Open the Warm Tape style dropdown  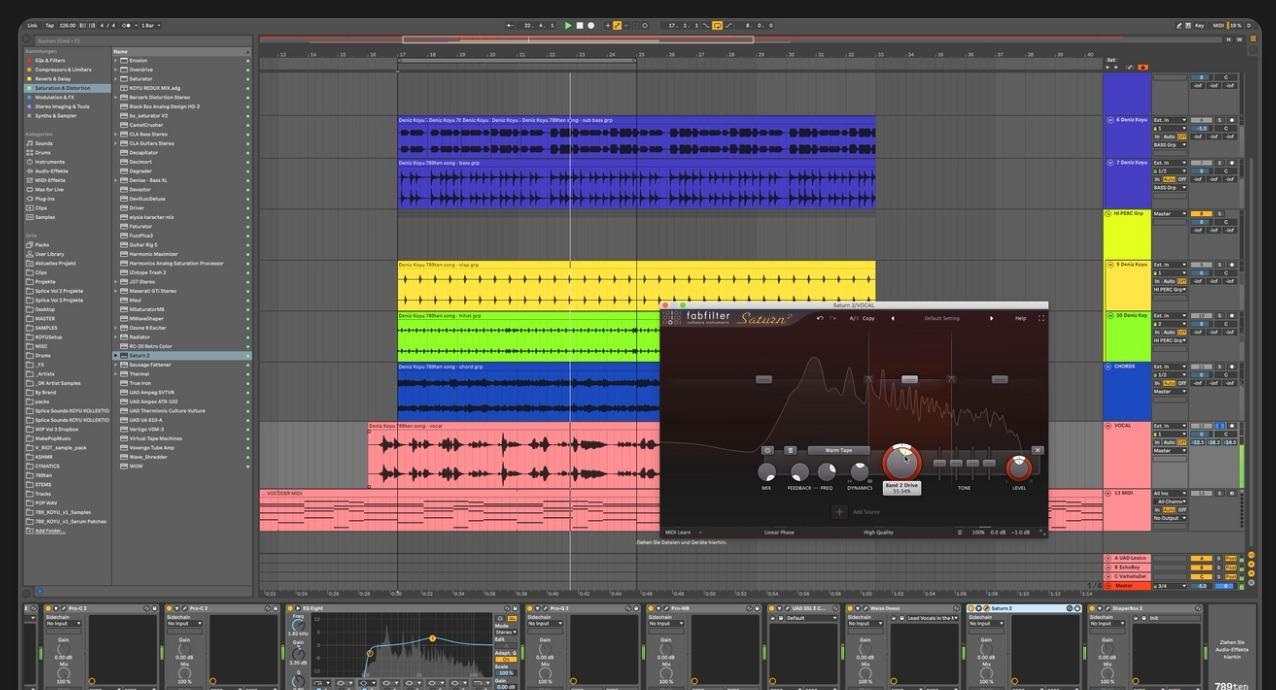[838, 450]
